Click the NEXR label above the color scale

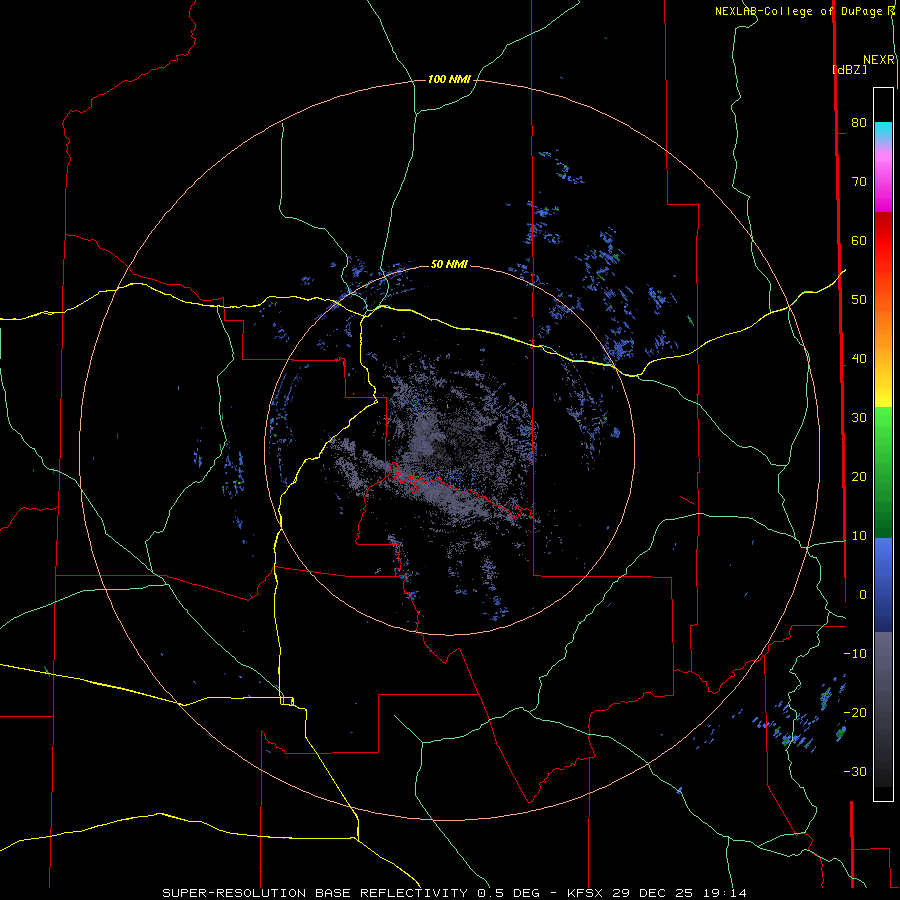tap(879, 60)
